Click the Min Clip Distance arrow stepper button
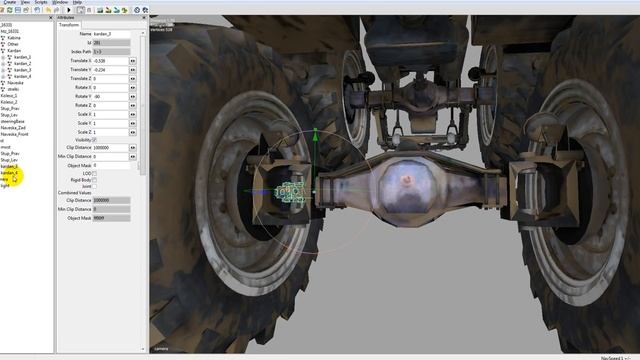This screenshot has height=360, width=640. point(133,156)
